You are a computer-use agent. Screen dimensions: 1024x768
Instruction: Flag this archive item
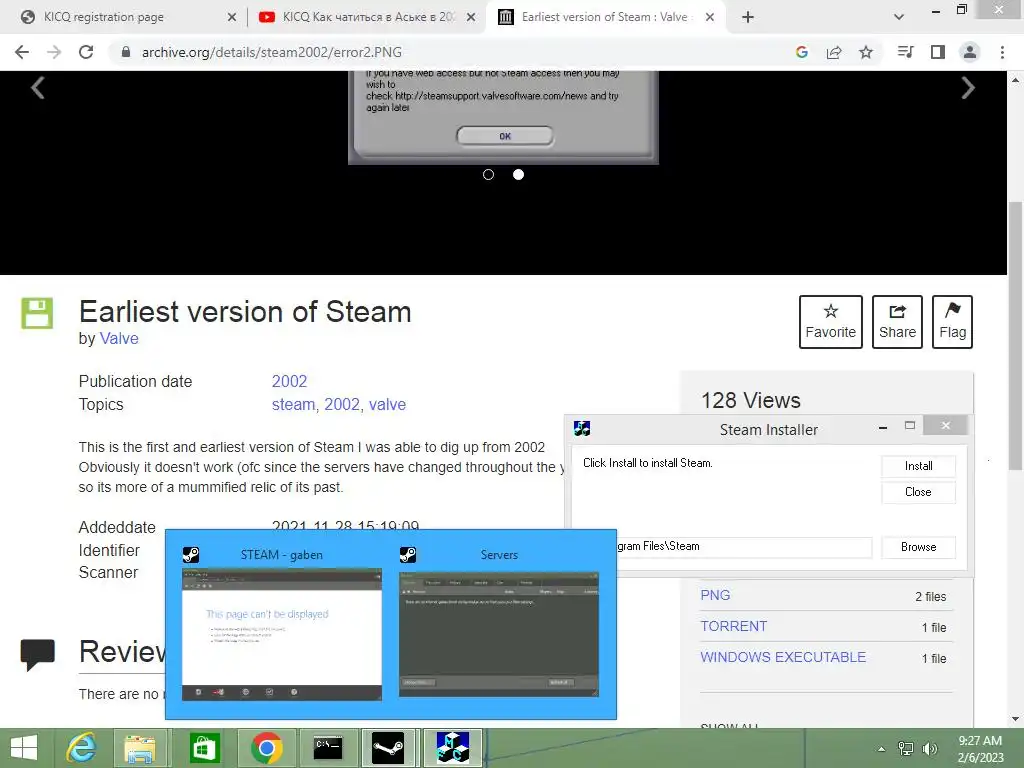[953, 322]
